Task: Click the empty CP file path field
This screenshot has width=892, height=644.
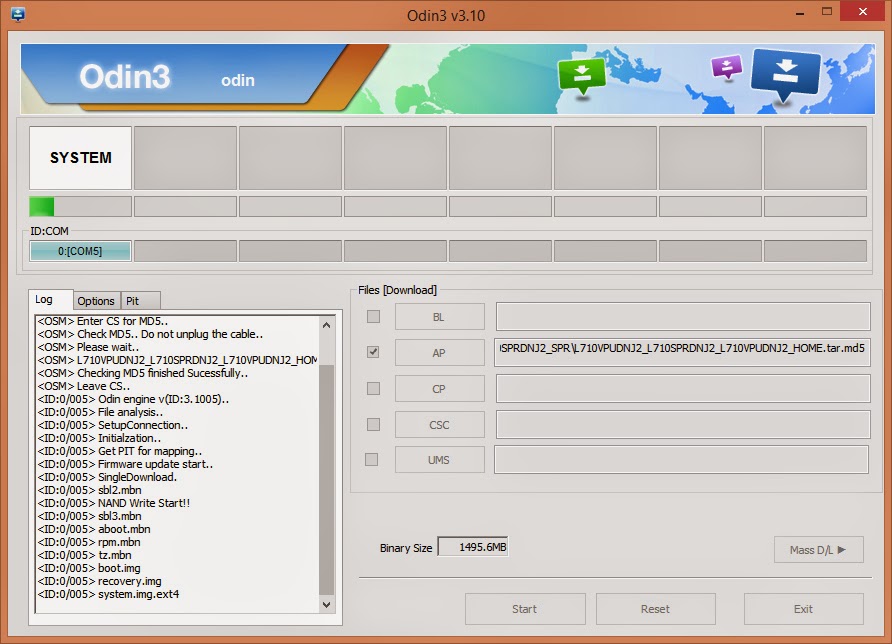Action: 683,389
